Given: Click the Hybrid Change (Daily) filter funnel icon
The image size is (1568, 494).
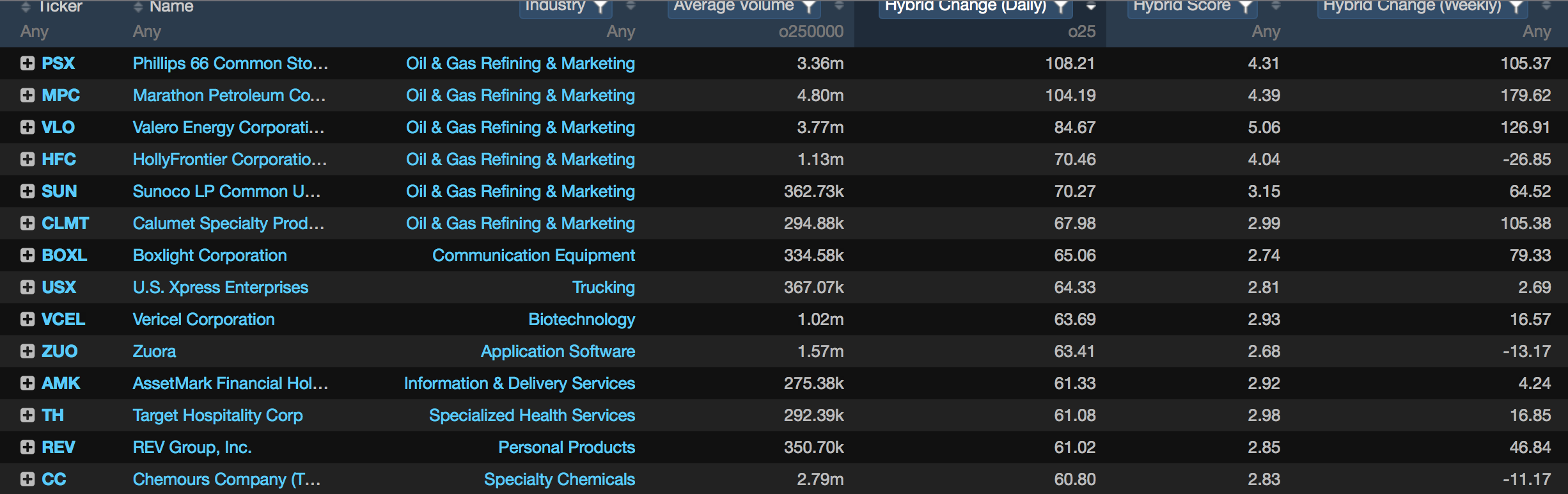Looking at the screenshot, I should pos(1061,7).
